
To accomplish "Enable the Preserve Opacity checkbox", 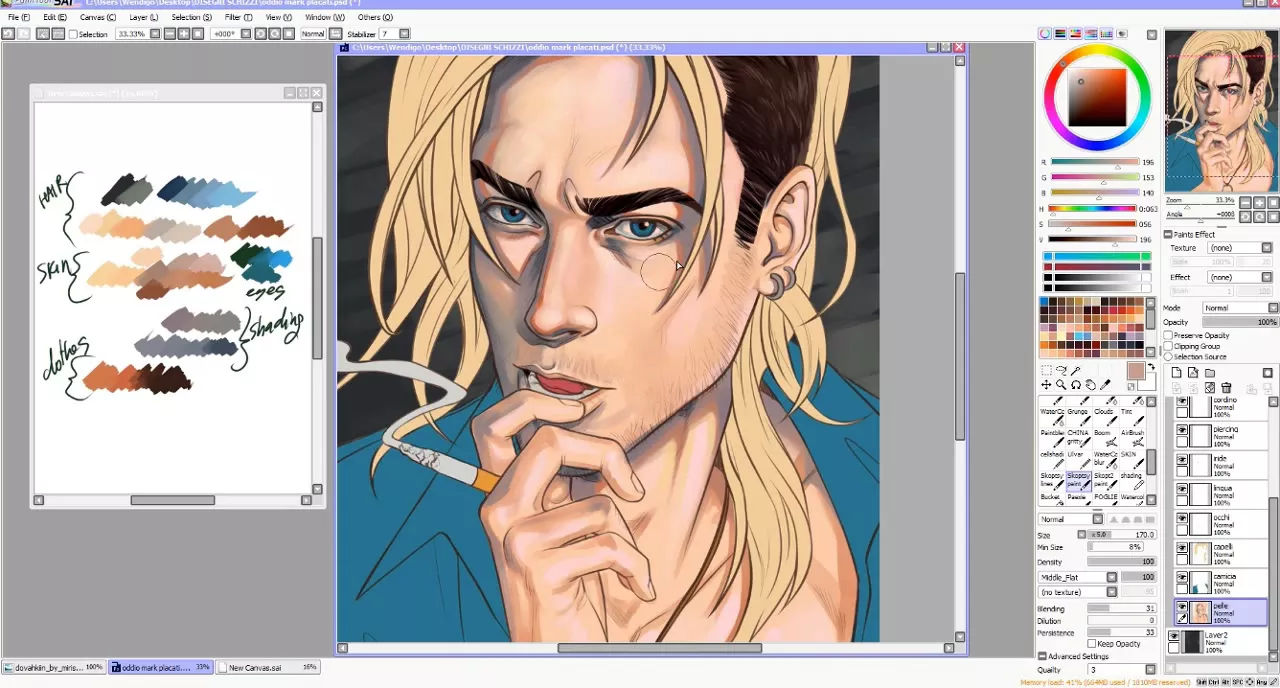I will (1168, 335).
